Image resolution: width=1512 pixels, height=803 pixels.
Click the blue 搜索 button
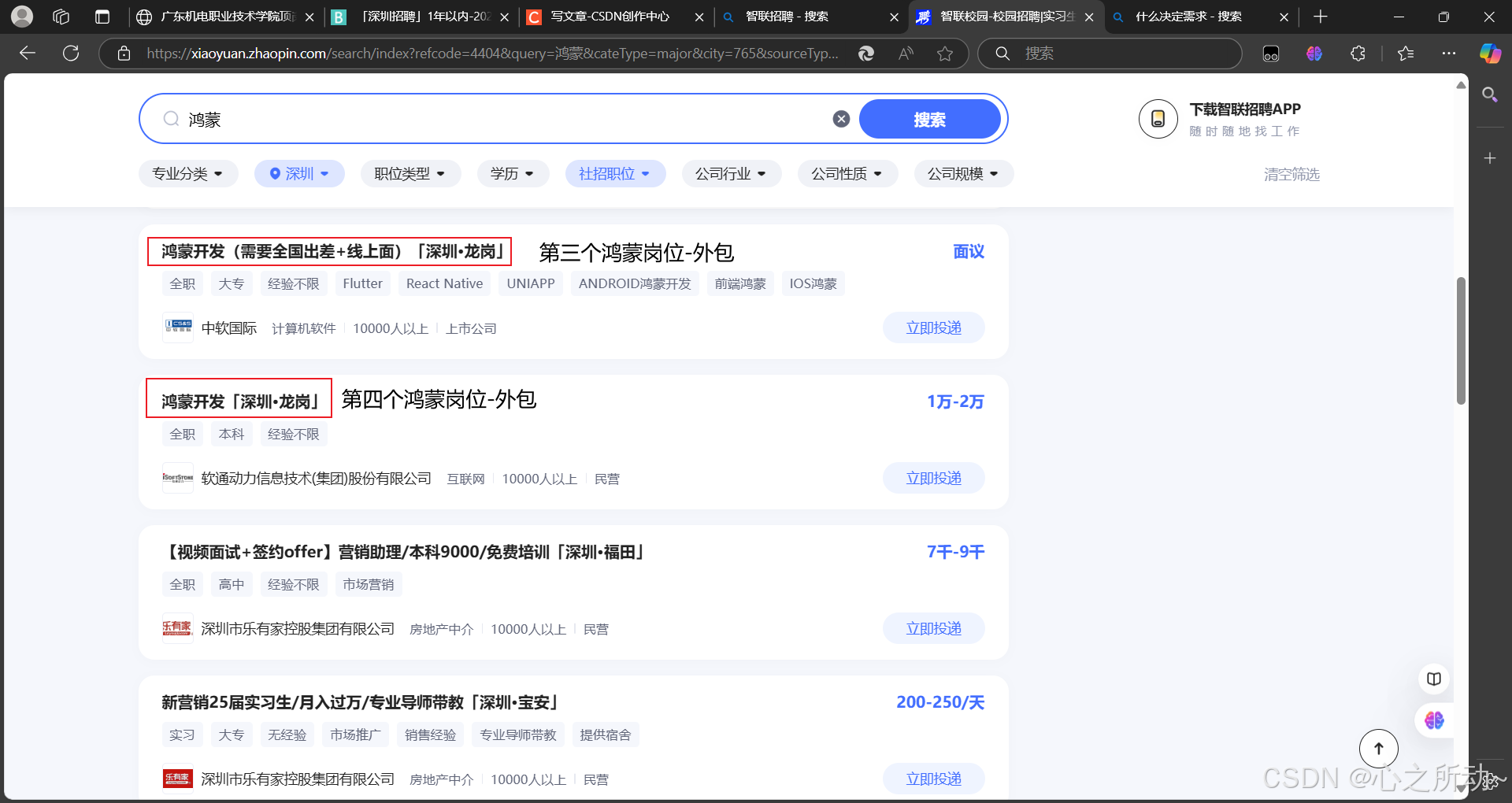[929, 119]
